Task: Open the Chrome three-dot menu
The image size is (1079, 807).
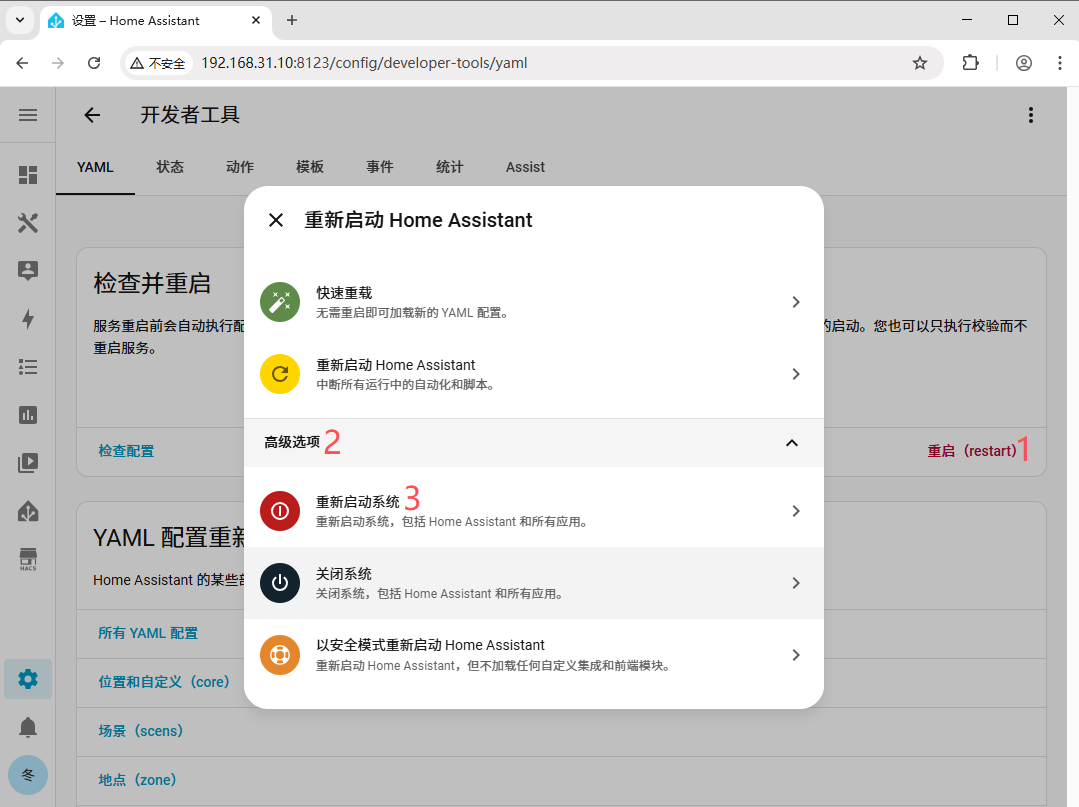Action: pos(1060,63)
